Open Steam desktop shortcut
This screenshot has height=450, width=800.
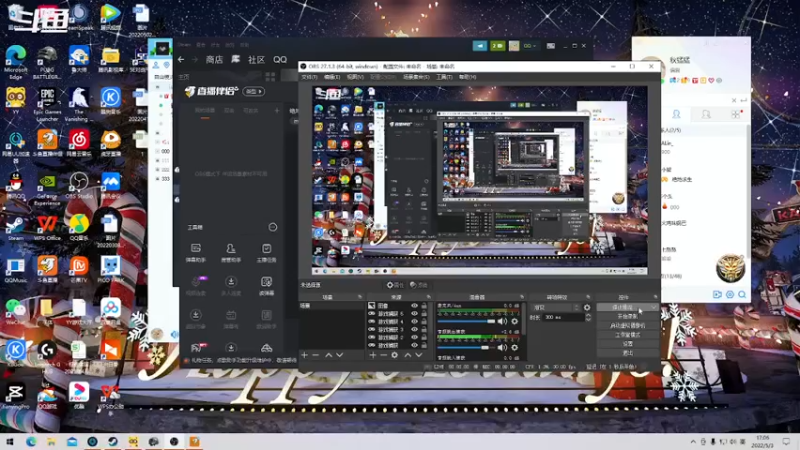(15, 228)
